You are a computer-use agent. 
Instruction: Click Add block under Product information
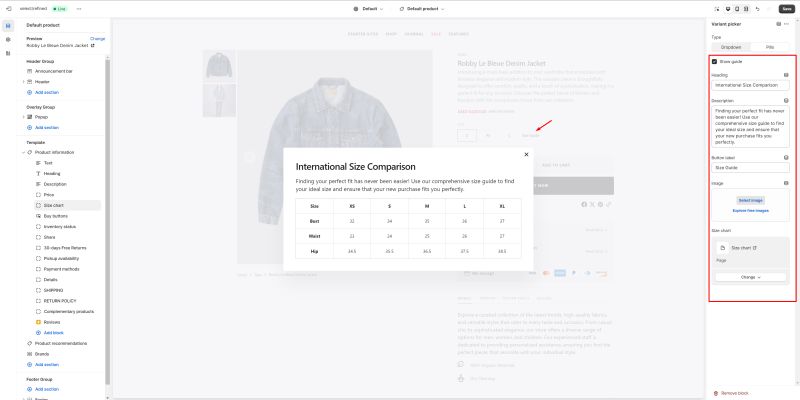[x=54, y=333]
